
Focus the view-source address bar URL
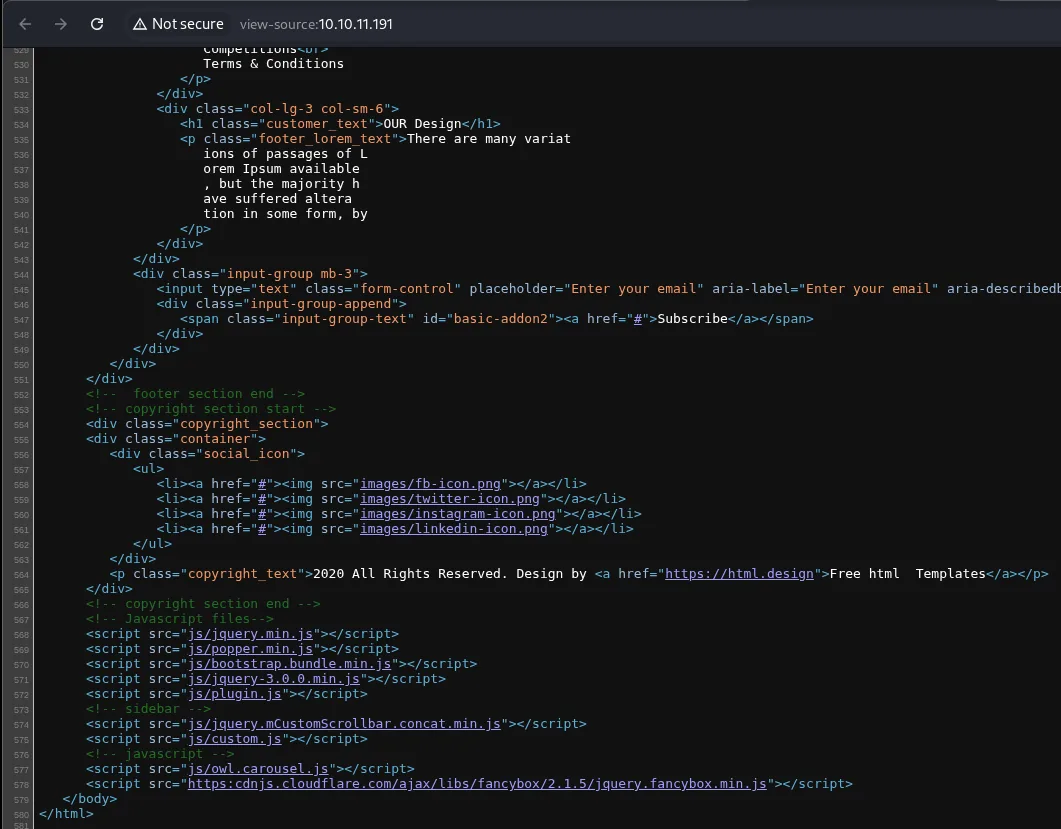coord(316,24)
